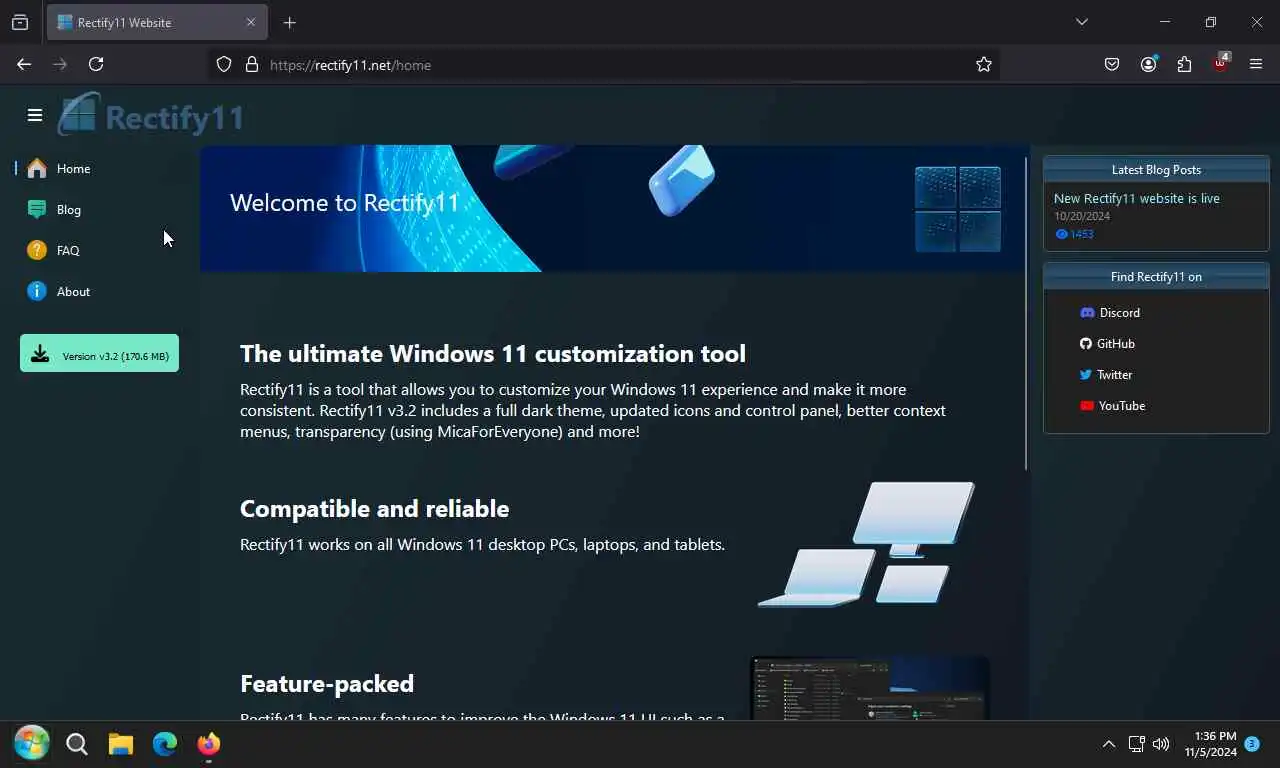Open the list all tabs dropdown
This screenshot has height=768, width=1280.
tap(1082, 22)
